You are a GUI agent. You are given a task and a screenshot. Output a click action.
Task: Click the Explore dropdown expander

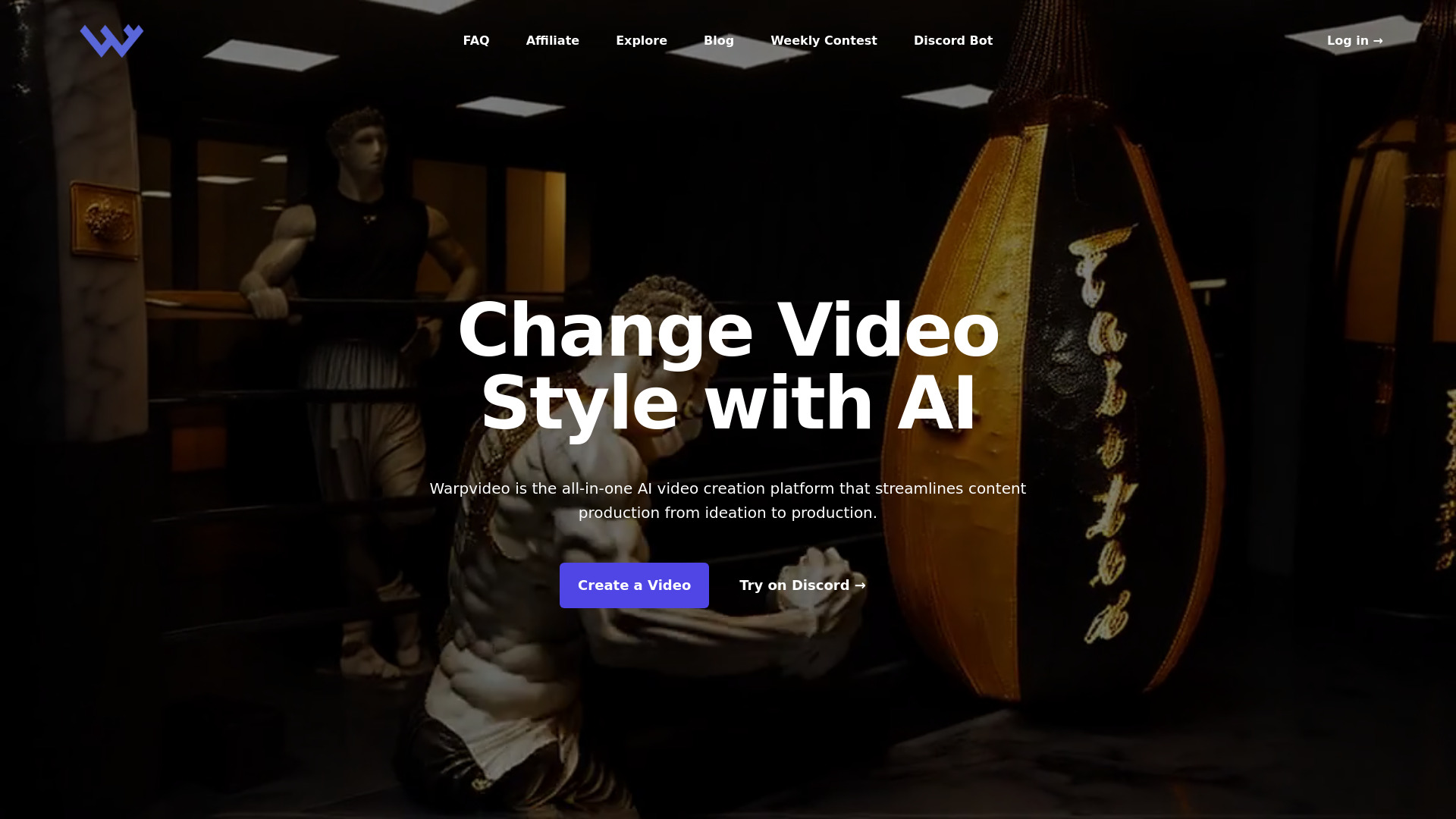pyautogui.click(x=641, y=41)
